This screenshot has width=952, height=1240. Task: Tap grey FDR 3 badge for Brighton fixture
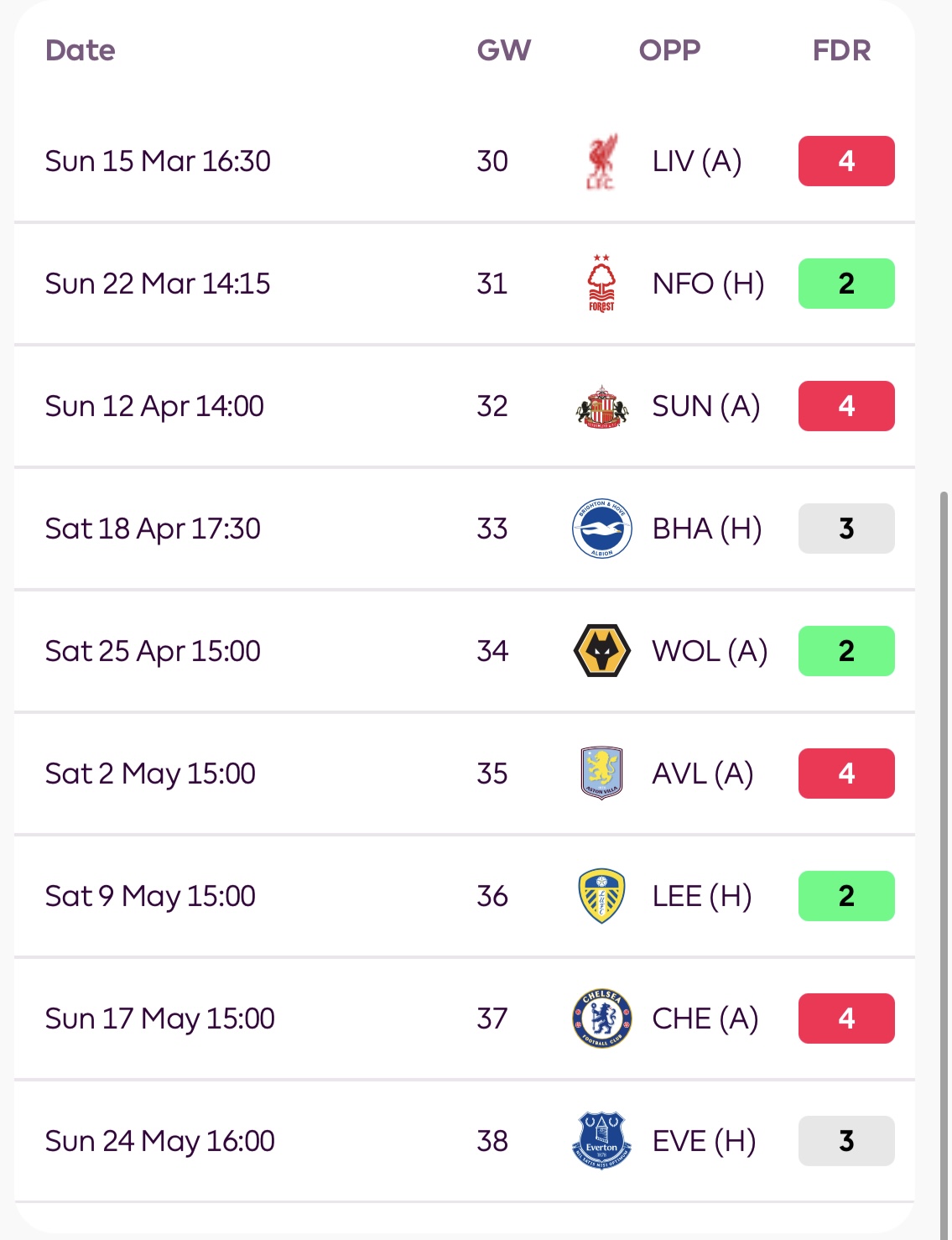pyautogui.click(x=846, y=529)
